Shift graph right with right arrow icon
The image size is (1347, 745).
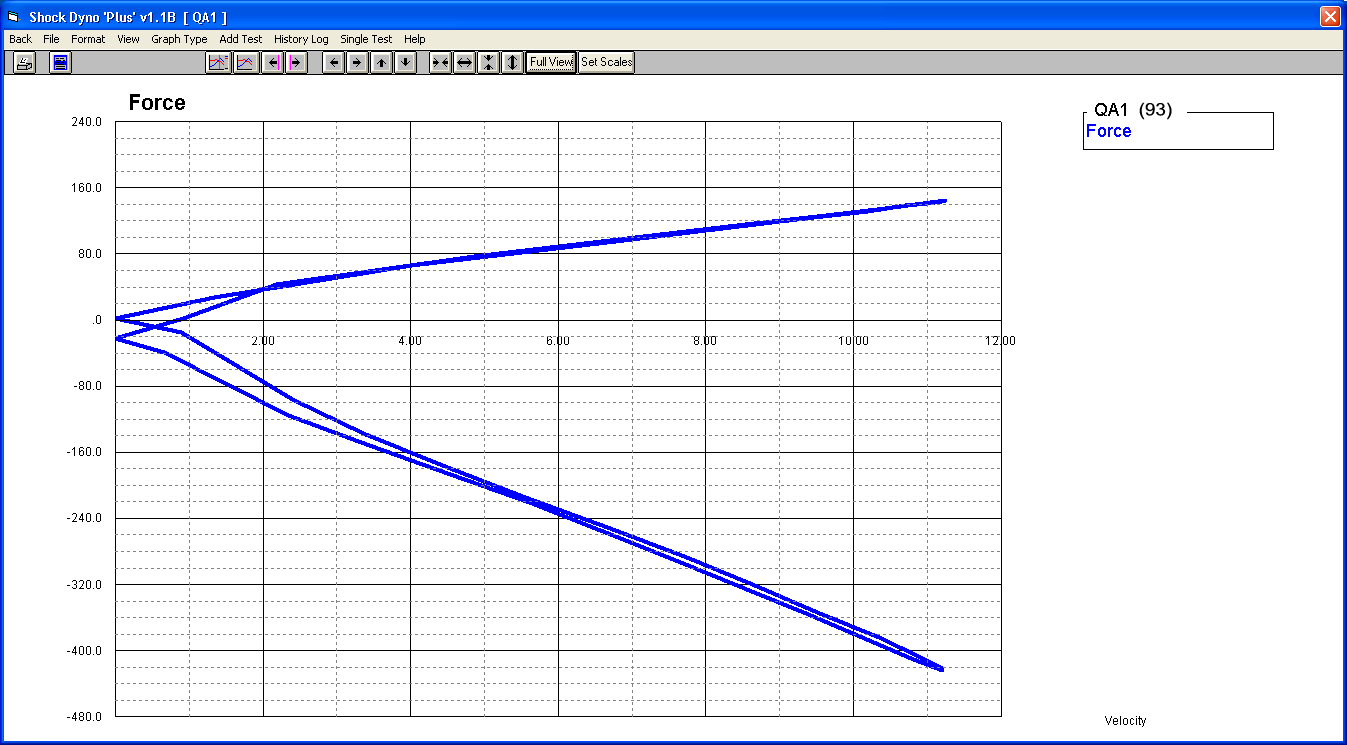tap(357, 62)
